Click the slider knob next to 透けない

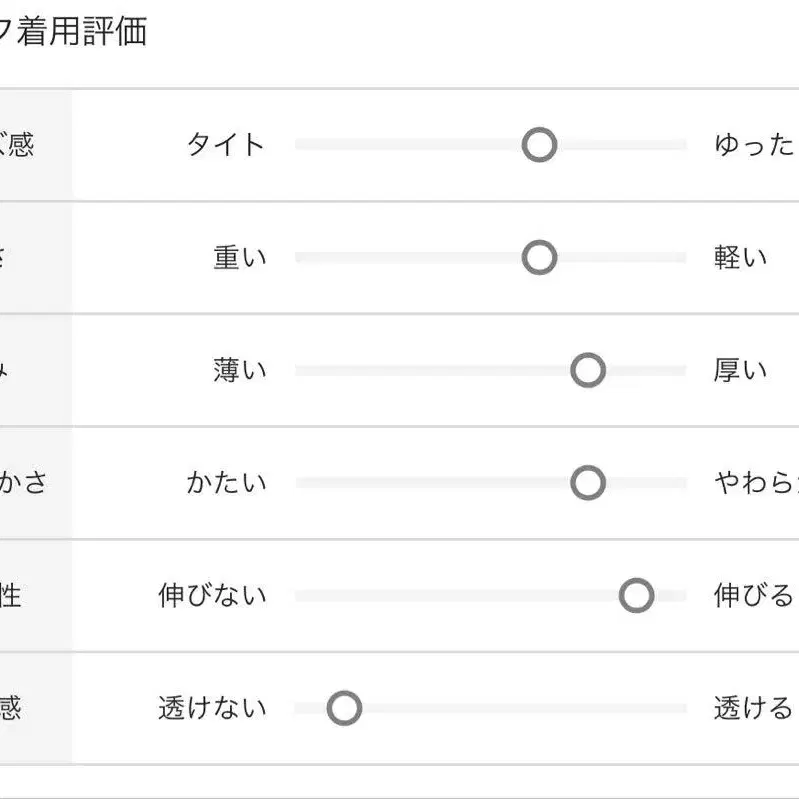pyautogui.click(x=344, y=709)
